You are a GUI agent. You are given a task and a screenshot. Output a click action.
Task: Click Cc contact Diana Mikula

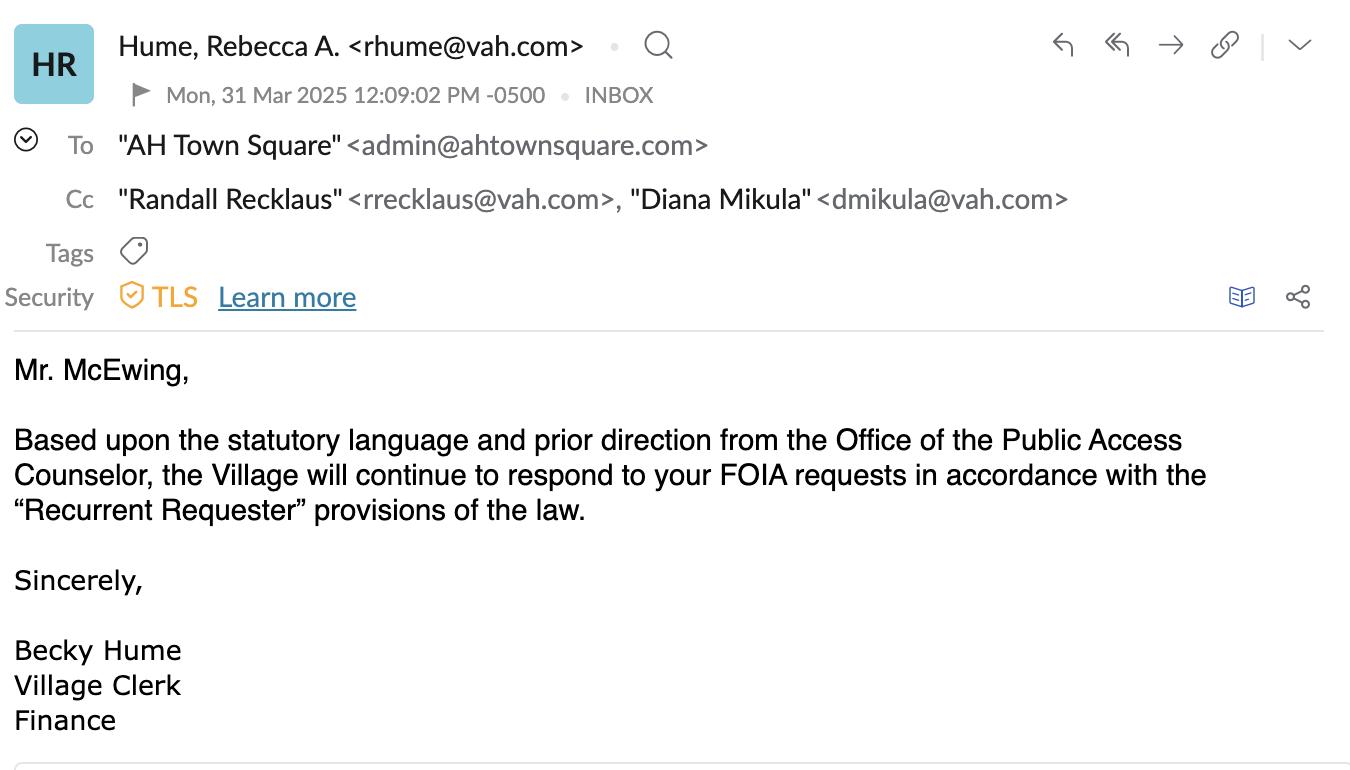coord(721,199)
